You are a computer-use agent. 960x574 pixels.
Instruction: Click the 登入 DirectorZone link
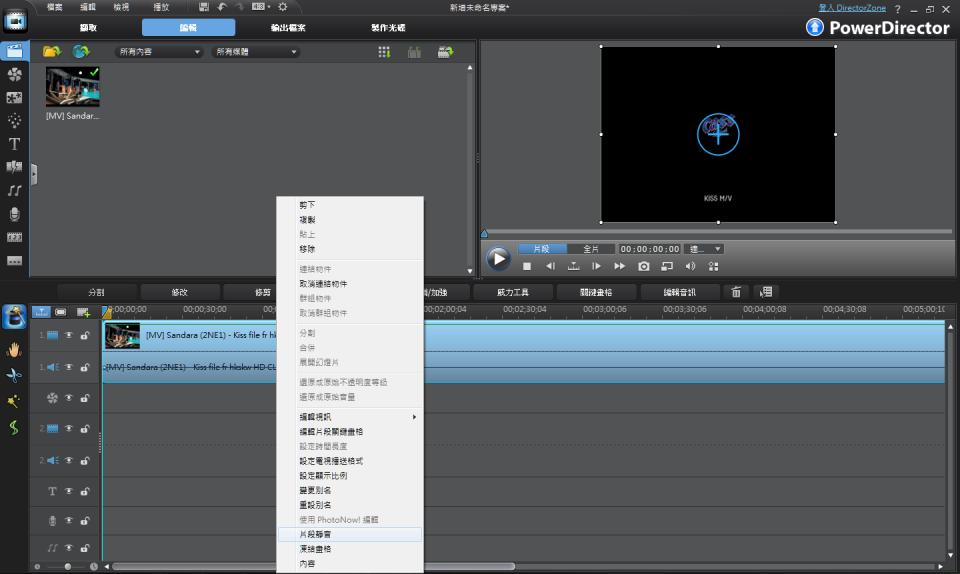click(851, 8)
